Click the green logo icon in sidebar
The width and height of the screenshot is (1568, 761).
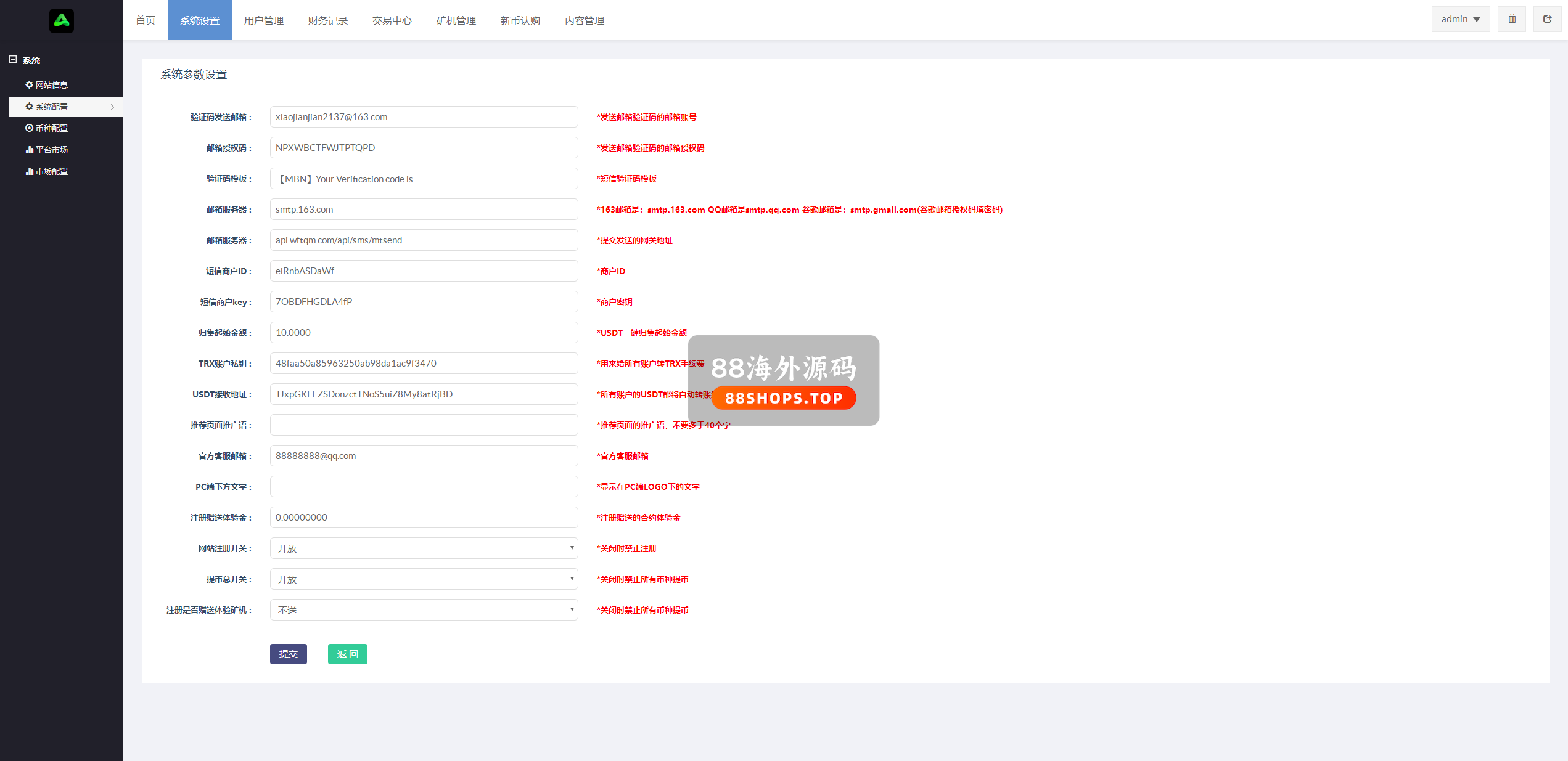pos(61,21)
